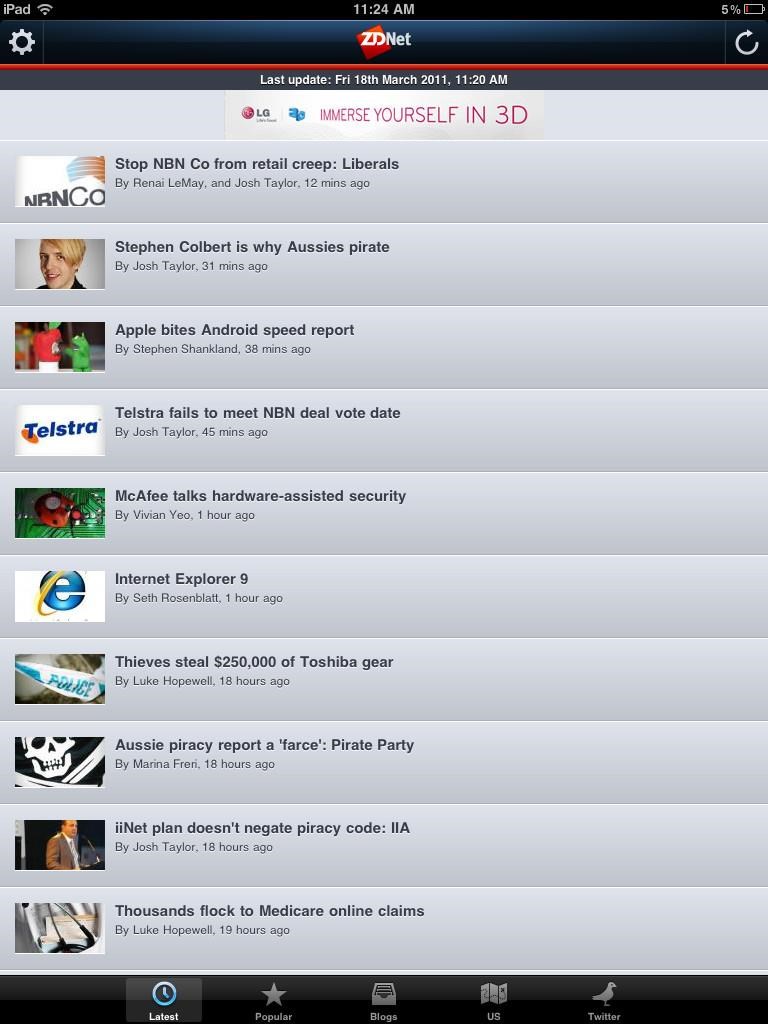The image size is (768, 1024).
Task: Open the Twitter bird icon tab
Action: pyautogui.click(x=604, y=1000)
